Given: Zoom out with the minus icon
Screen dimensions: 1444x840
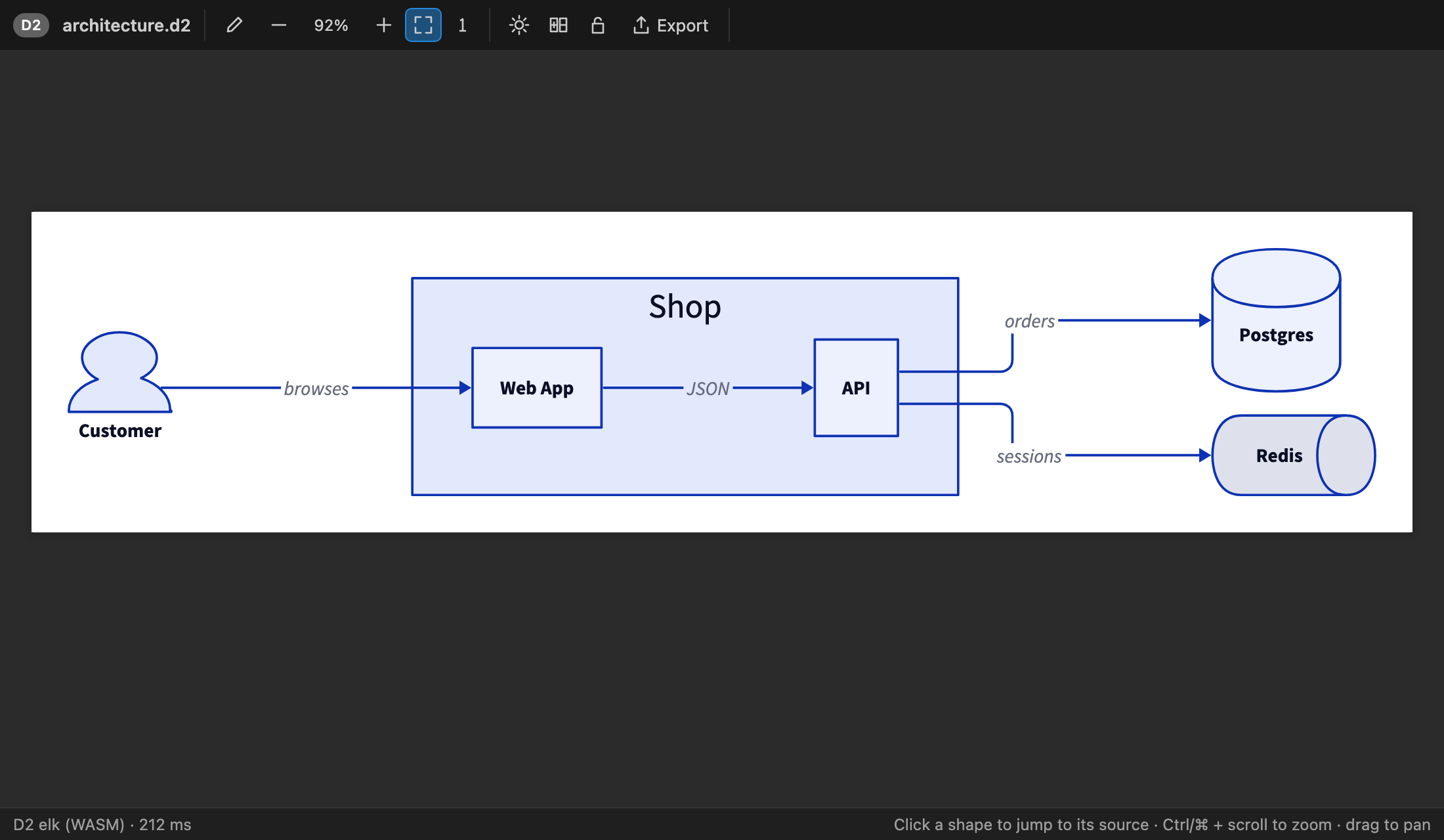Looking at the screenshot, I should pos(279,25).
